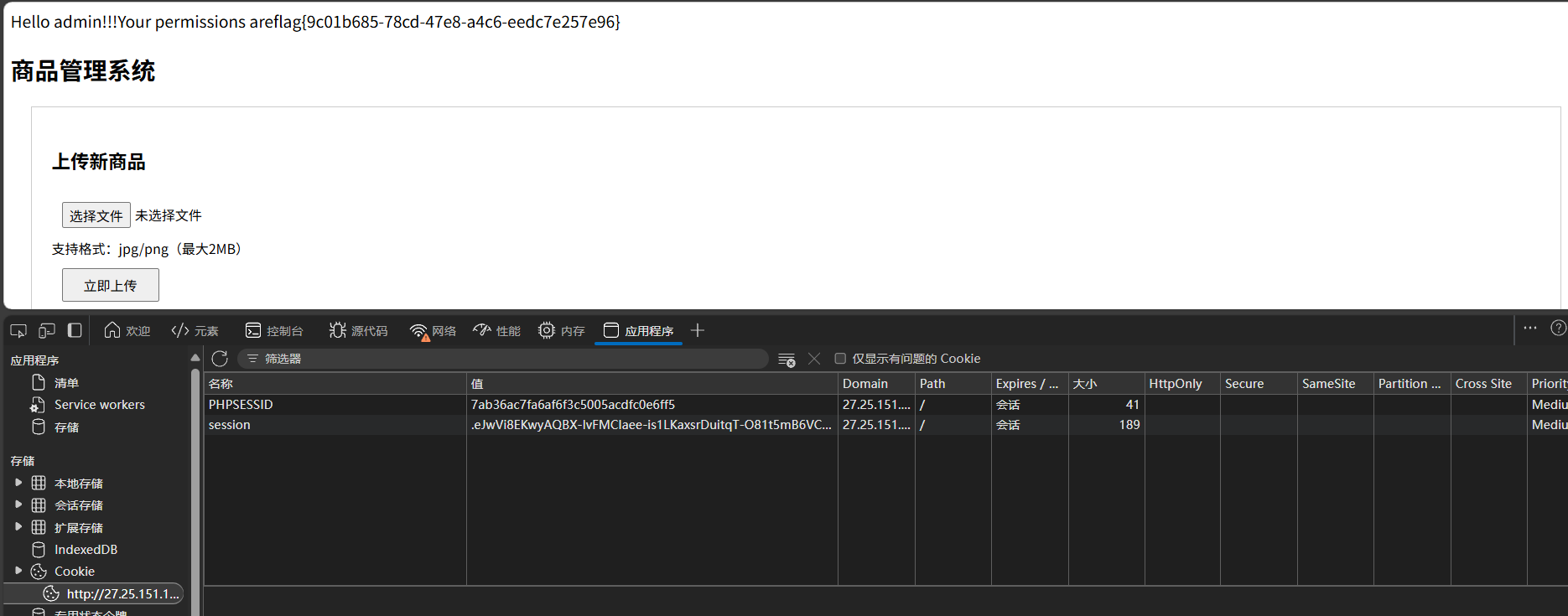Image resolution: width=1568 pixels, height=616 pixels.
Task: Click the plus icon to add more tools
Action: [x=698, y=330]
